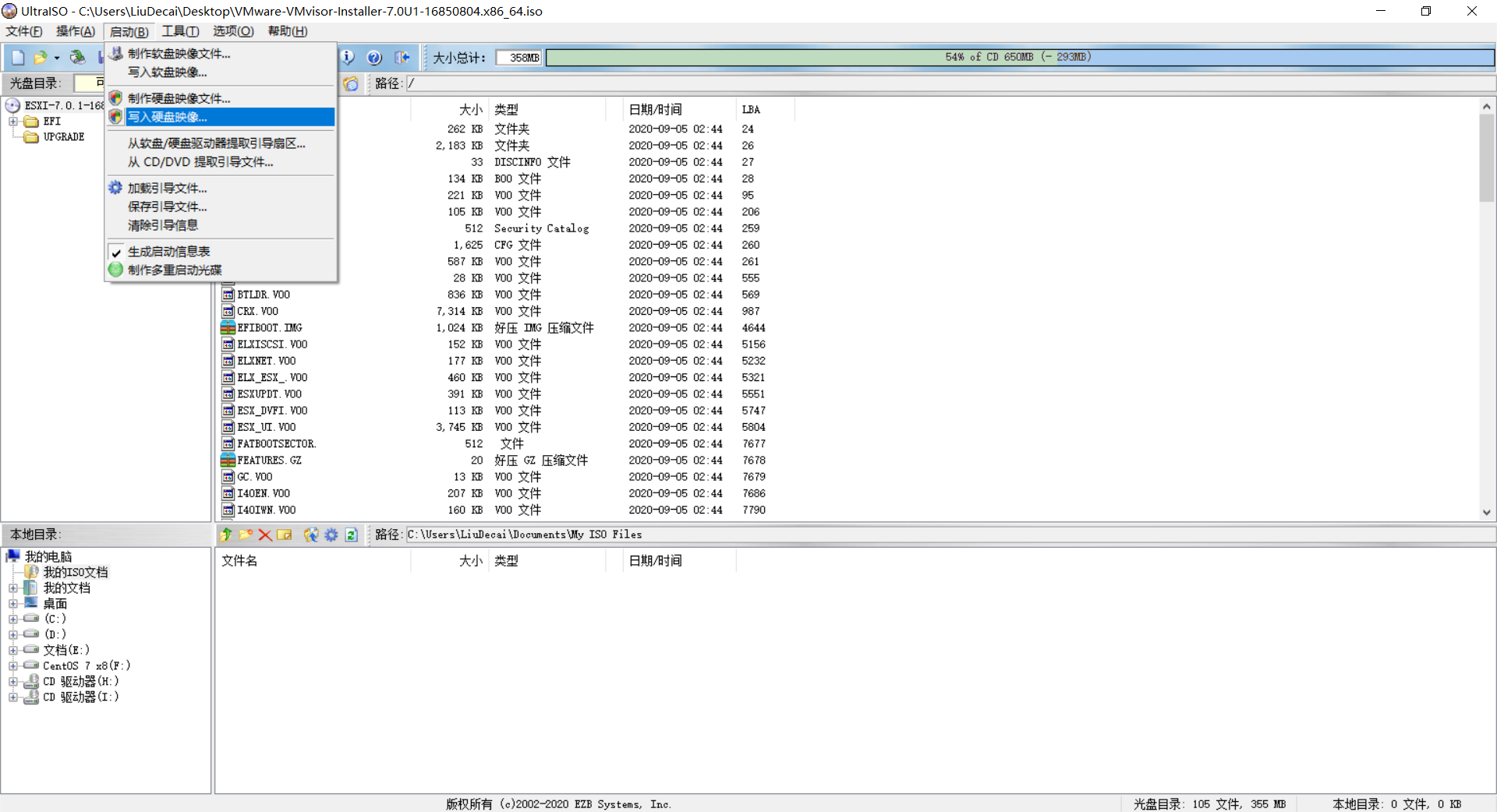Click the ESXI-7.0.1 disc root icon

tap(12, 105)
